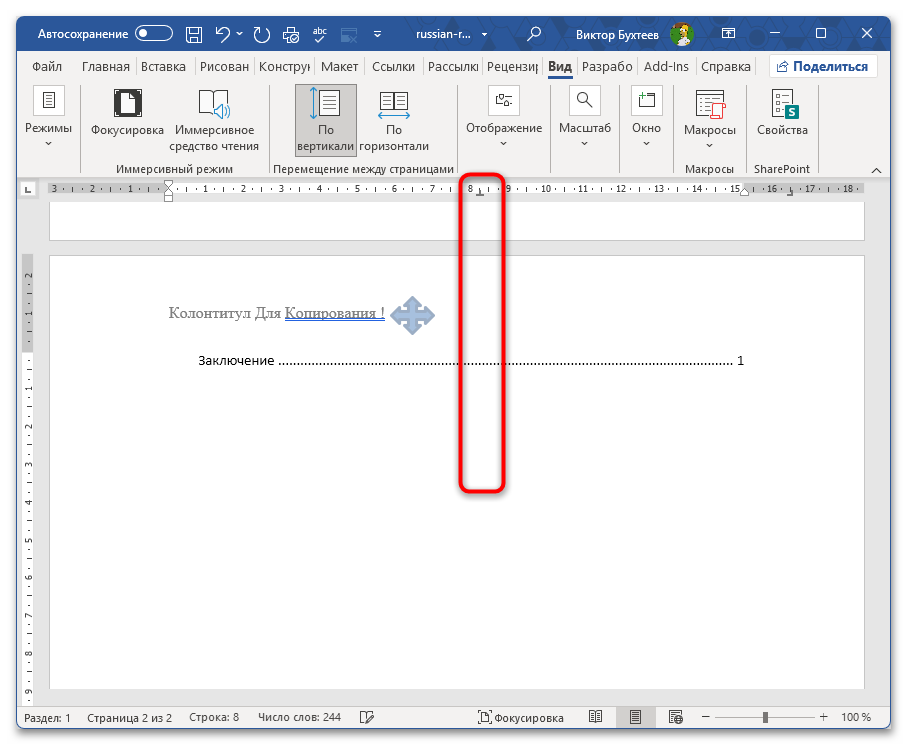Click the Share button
This screenshot has height=745, width=907.
(x=823, y=67)
